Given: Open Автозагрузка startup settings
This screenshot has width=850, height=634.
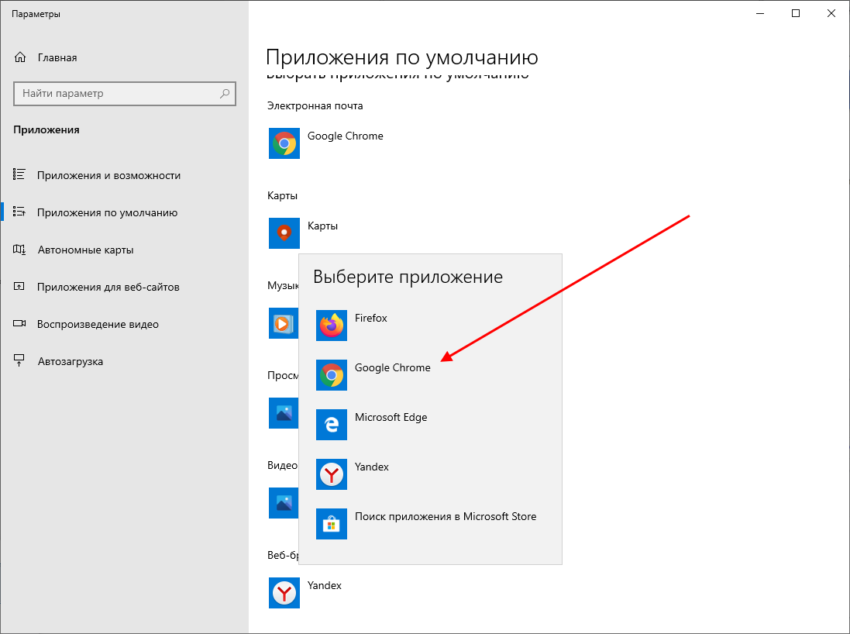Looking at the screenshot, I should pyautogui.click(x=70, y=361).
